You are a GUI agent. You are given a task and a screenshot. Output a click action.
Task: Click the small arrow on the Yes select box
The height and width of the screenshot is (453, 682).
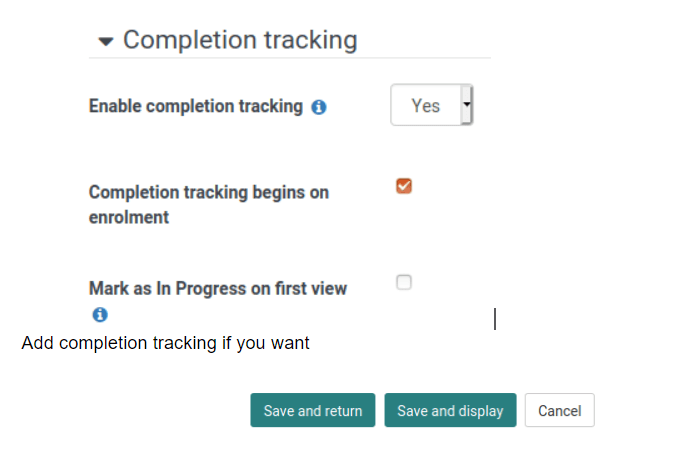pos(467,105)
